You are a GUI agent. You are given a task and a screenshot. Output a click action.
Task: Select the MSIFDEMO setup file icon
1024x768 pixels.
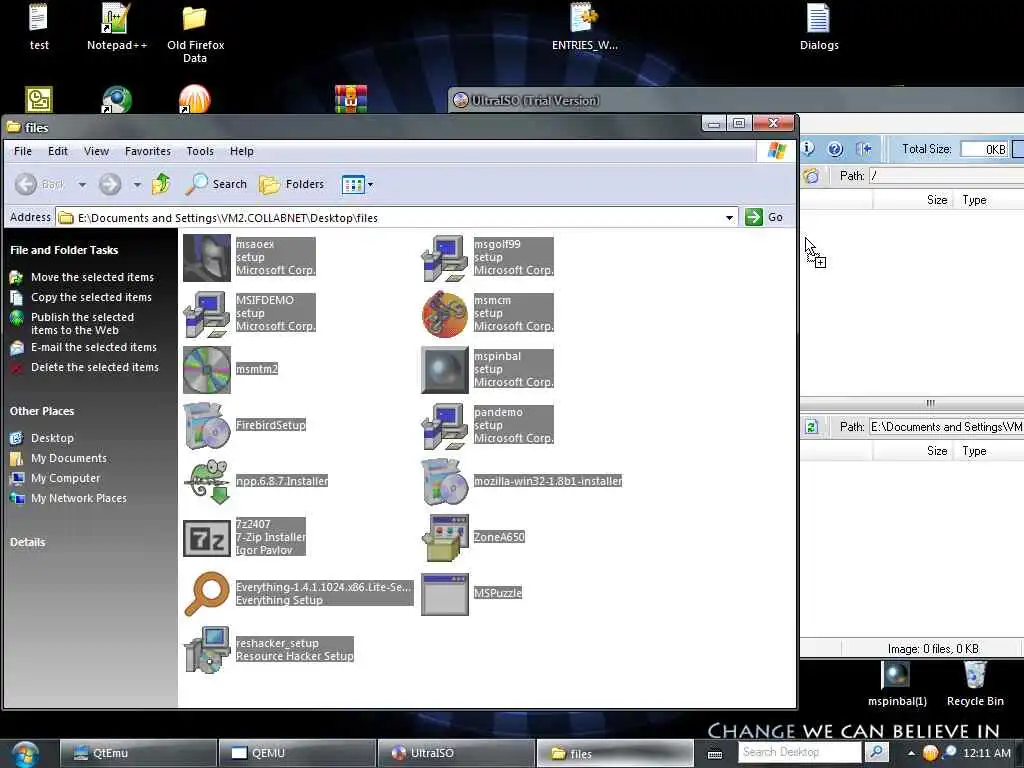pyautogui.click(x=206, y=313)
